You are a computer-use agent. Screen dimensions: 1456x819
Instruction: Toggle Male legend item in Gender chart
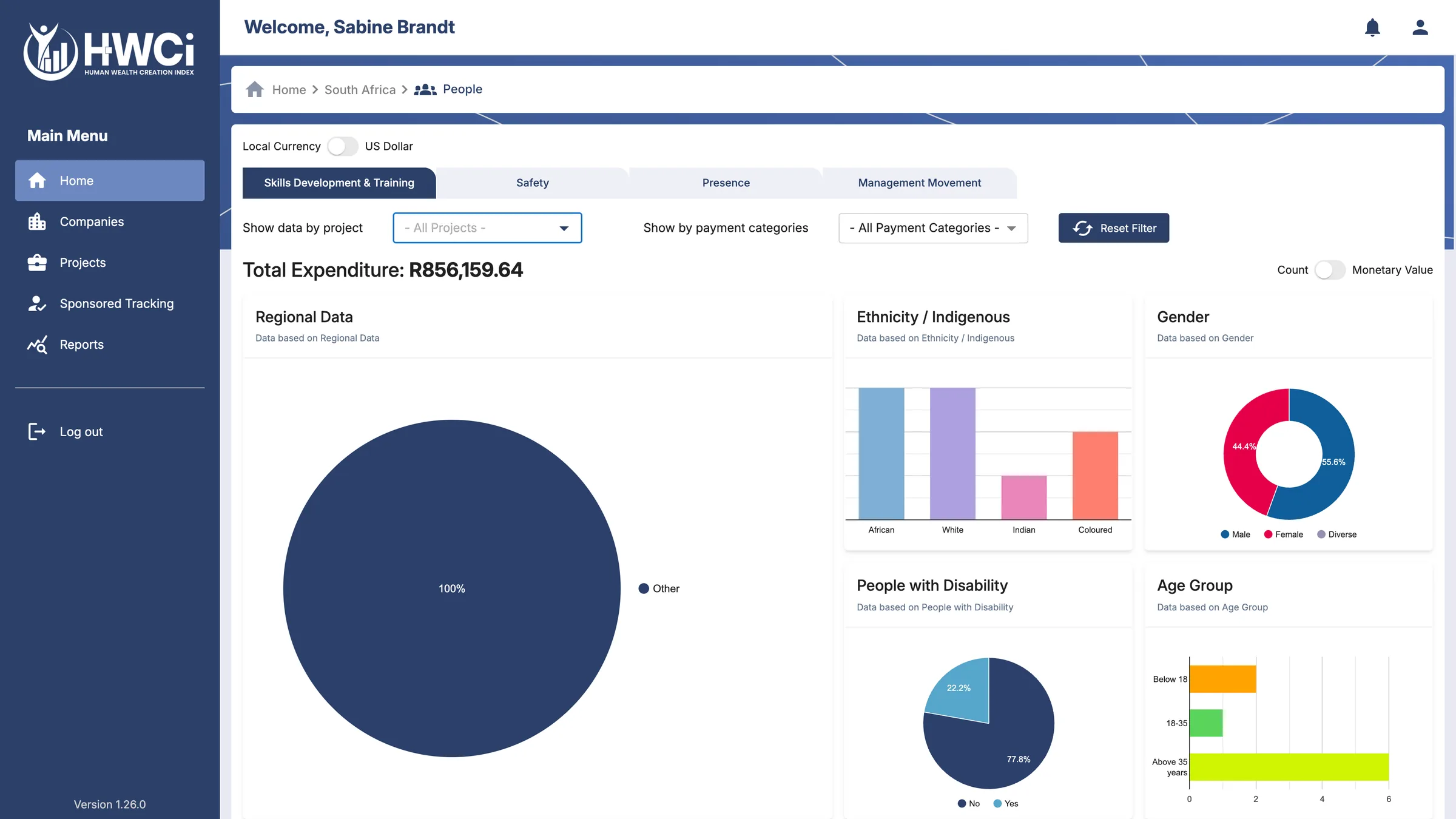(x=1235, y=534)
